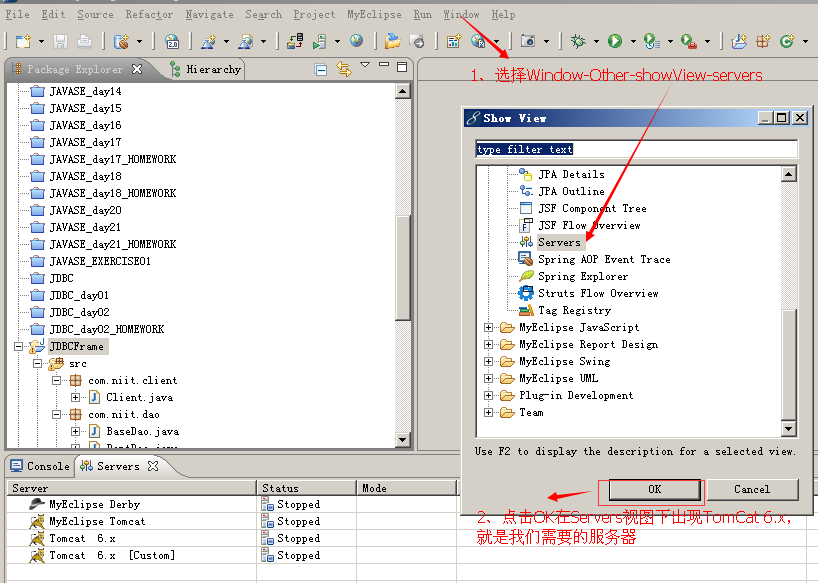
Task: Close the Package Explorer tab
Action: pyautogui.click(x=137, y=69)
